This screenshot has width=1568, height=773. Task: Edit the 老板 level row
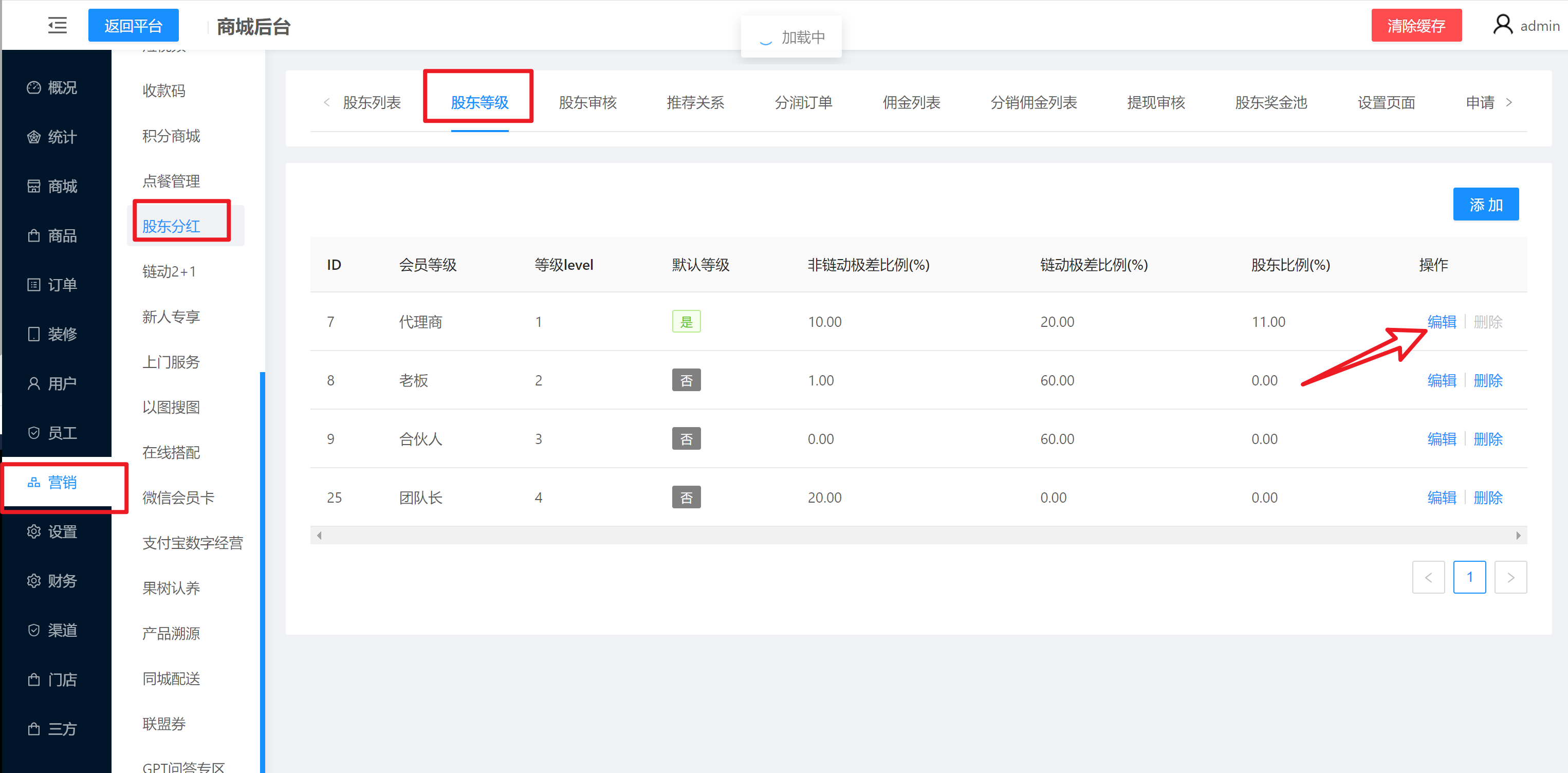pyautogui.click(x=1442, y=380)
